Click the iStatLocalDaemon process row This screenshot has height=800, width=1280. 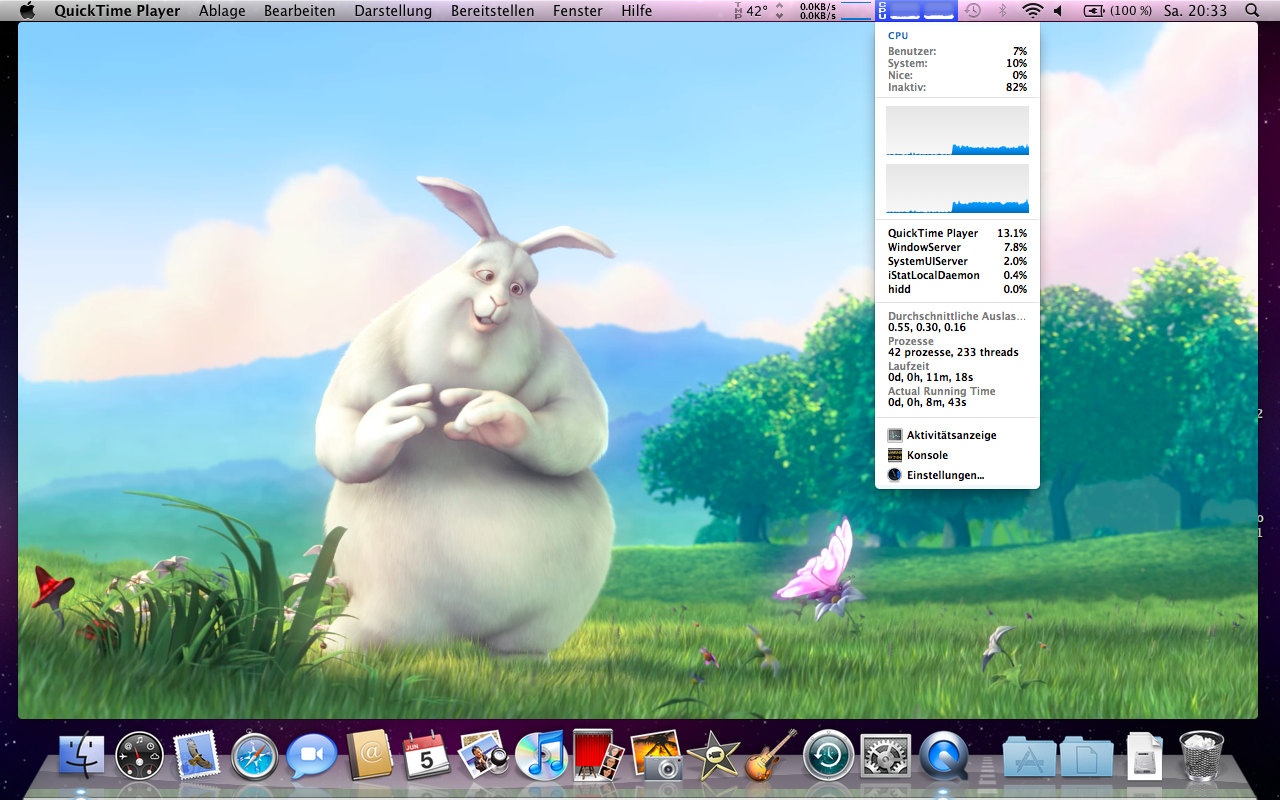point(957,275)
